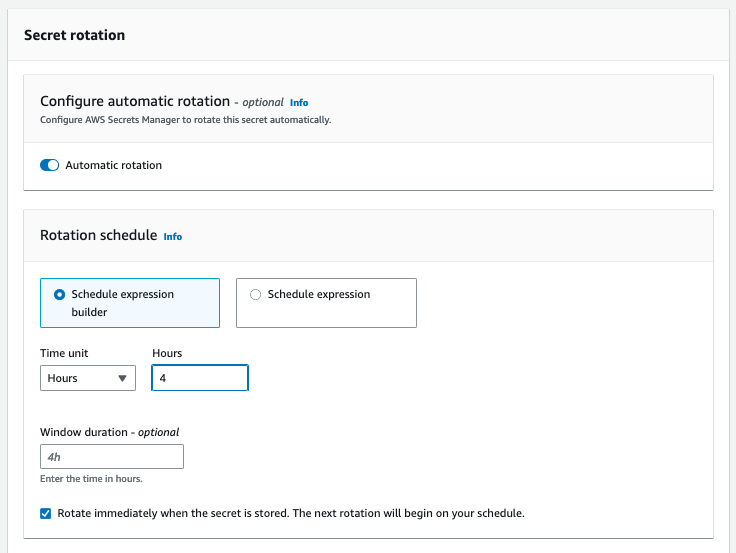
Task: Click into the Window duration field
Action: (112, 456)
